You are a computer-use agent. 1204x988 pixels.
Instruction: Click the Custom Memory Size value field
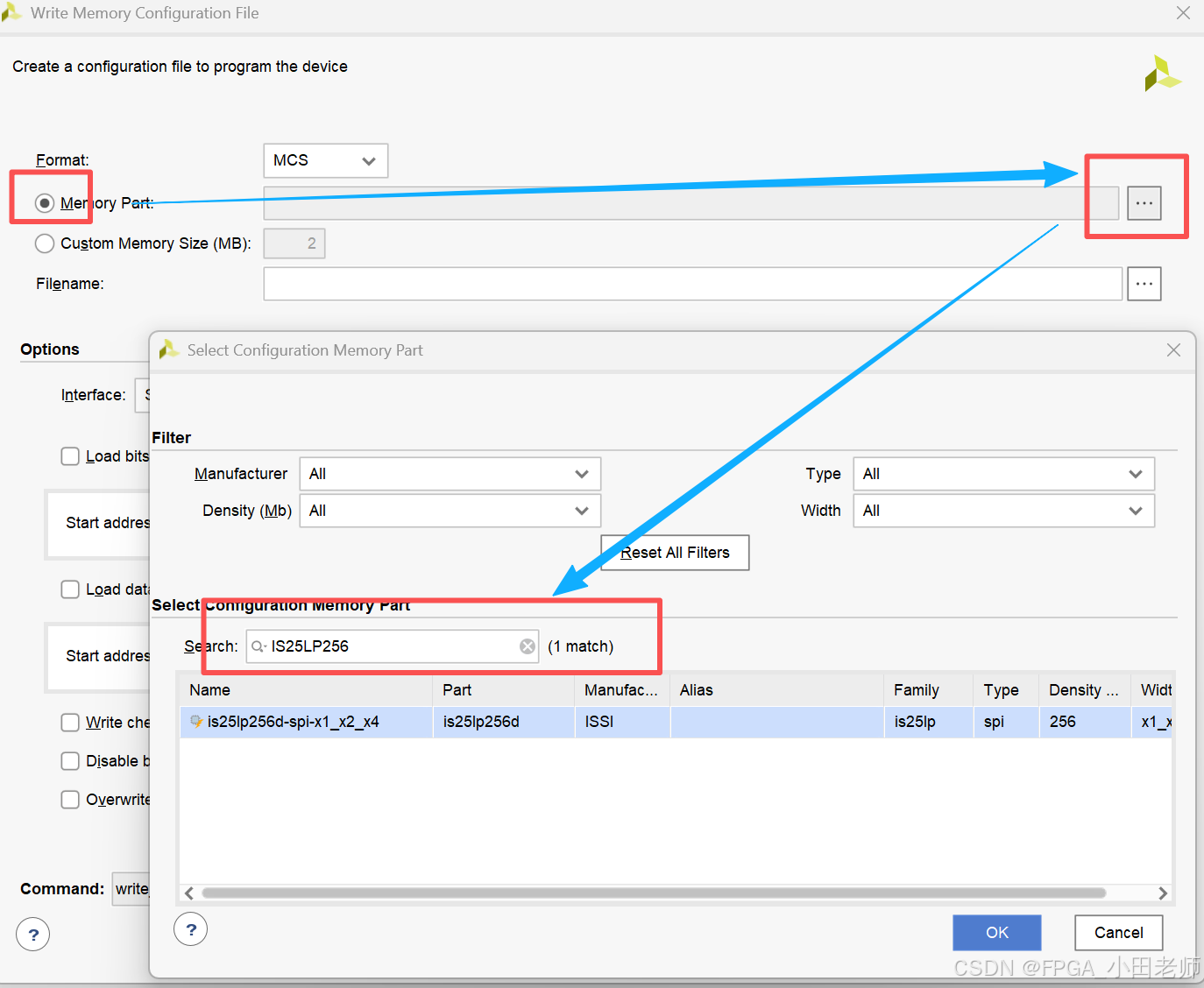click(x=294, y=243)
